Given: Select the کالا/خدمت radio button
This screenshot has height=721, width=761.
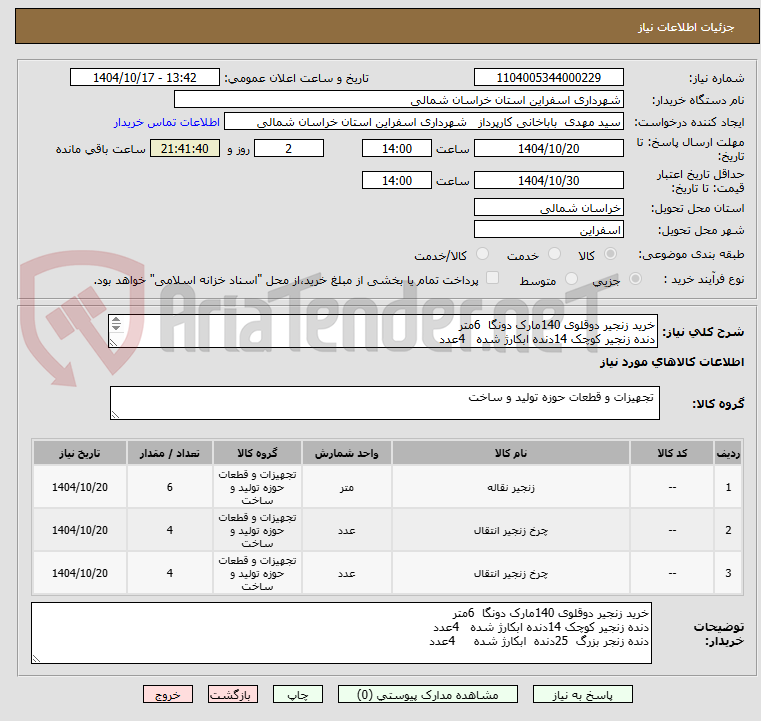Looking at the screenshot, I should (482, 254).
